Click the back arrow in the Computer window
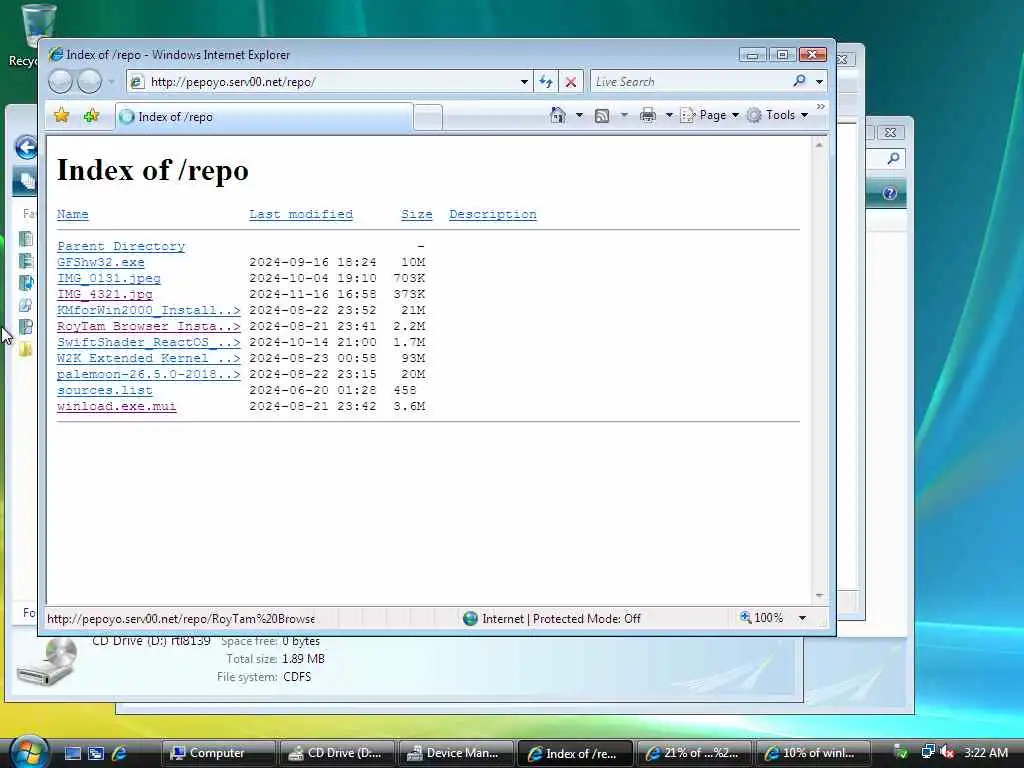Viewport: 1024px width, 768px height. click(x=26, y=147)
